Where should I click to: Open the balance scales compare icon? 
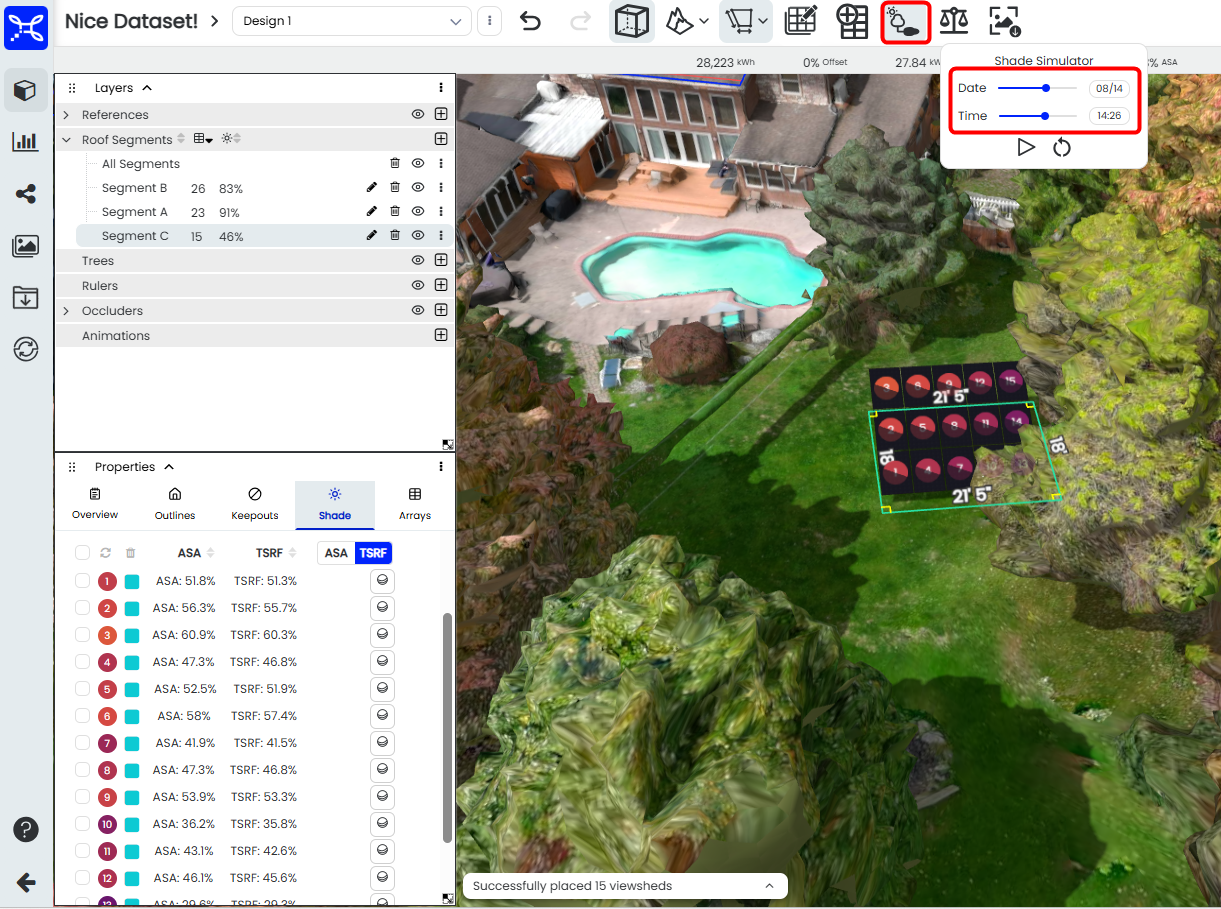[954, 21]
